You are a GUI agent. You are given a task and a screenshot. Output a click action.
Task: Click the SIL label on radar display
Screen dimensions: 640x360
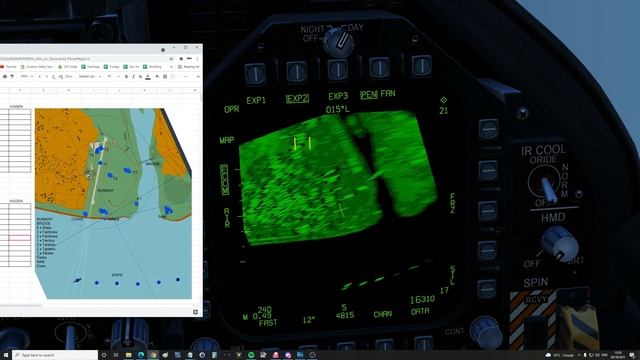pyautogui.click(x=452, y=276)
